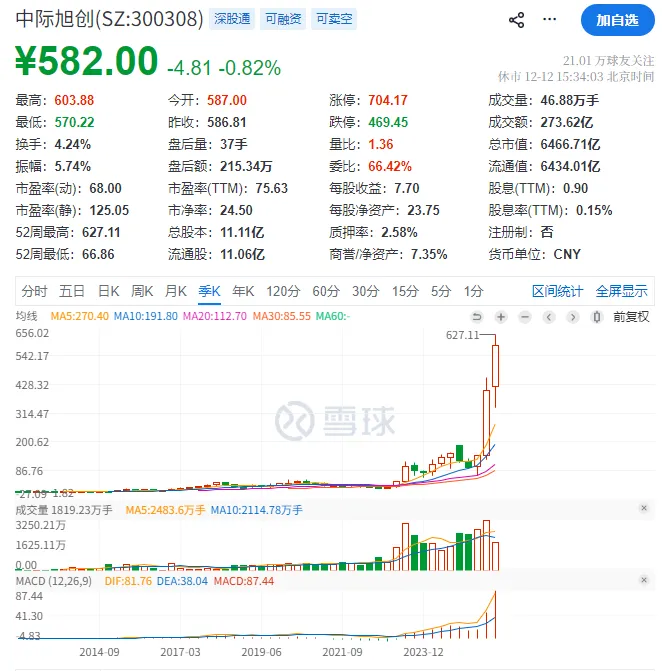Image resolution: width=662 pixels, height=671 pixels.
Task: Click the chart orientation toggle icon
Action: (x=597, y=317)
